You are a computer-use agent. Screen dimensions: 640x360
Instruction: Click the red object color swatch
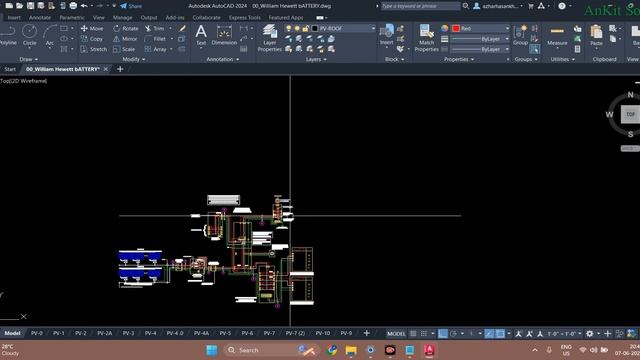pos(456,28)
